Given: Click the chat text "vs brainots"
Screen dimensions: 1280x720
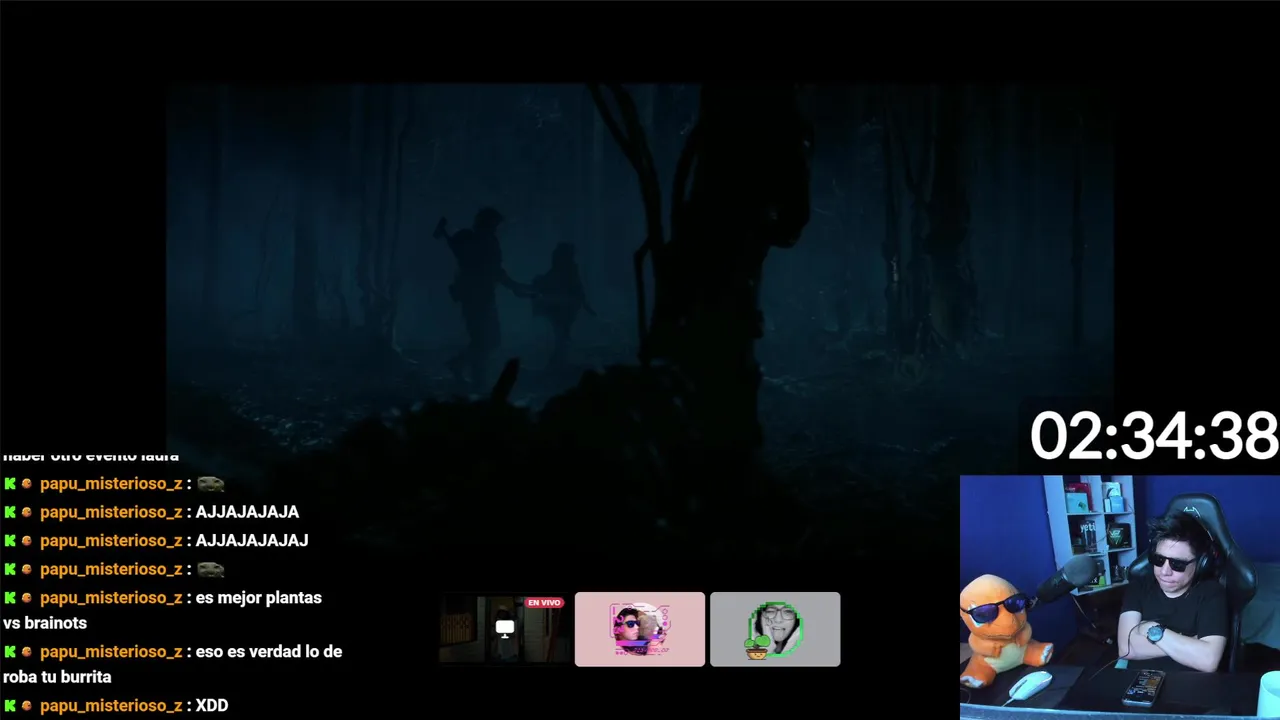Looking at the screenshot, I should [45, 623].
